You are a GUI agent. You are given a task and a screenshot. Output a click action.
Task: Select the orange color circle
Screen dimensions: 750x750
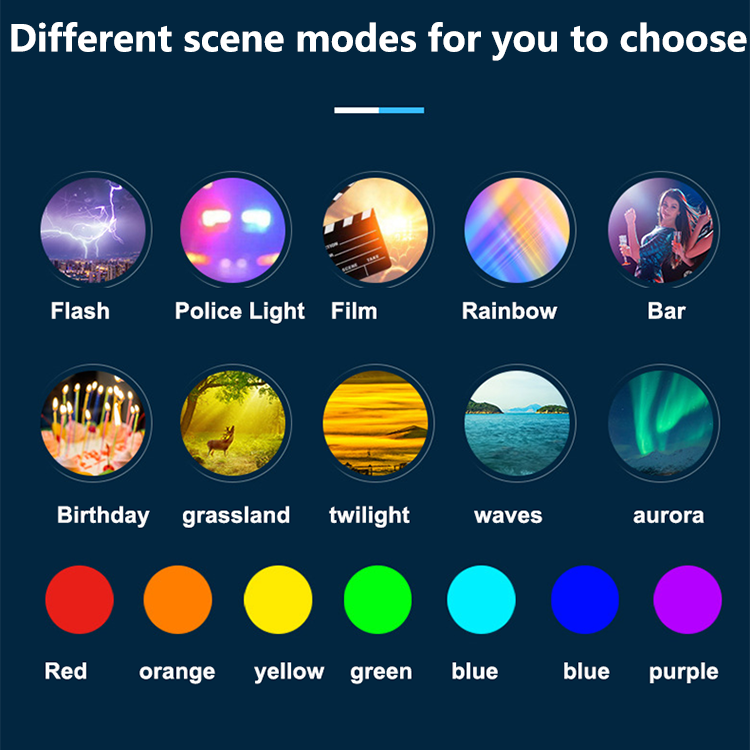[x=178, y=600]
